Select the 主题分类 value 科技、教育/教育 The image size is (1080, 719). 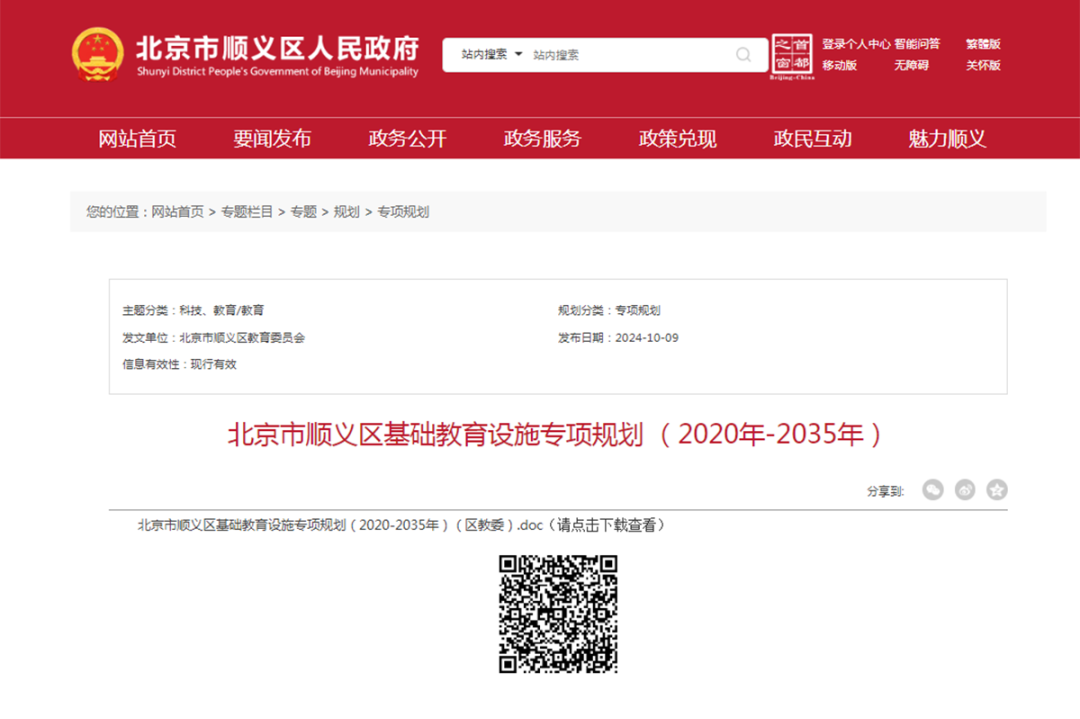222,311
